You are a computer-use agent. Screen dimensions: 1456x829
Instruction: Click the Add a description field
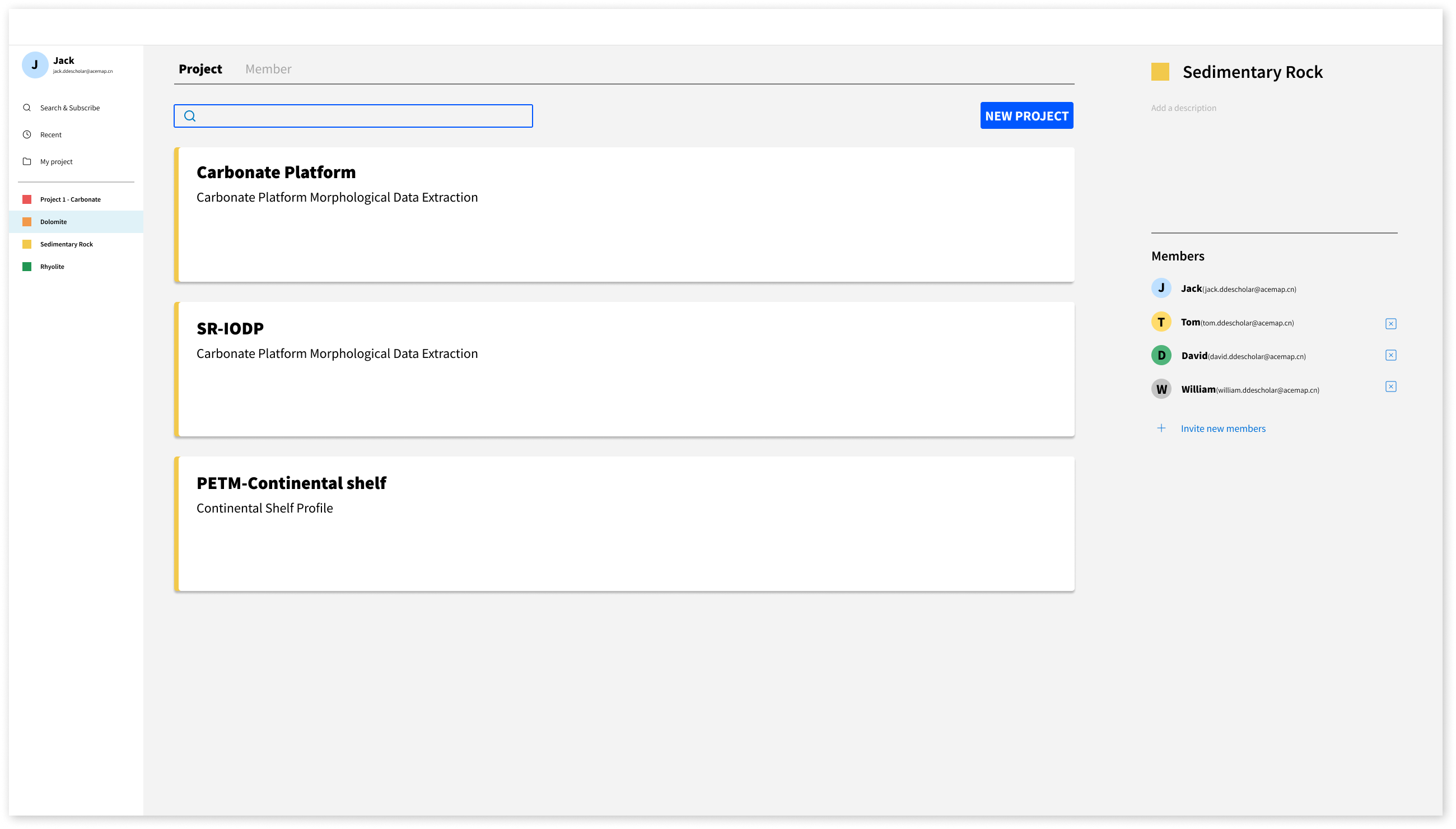pyautogui.click(x=1183, y=108)
